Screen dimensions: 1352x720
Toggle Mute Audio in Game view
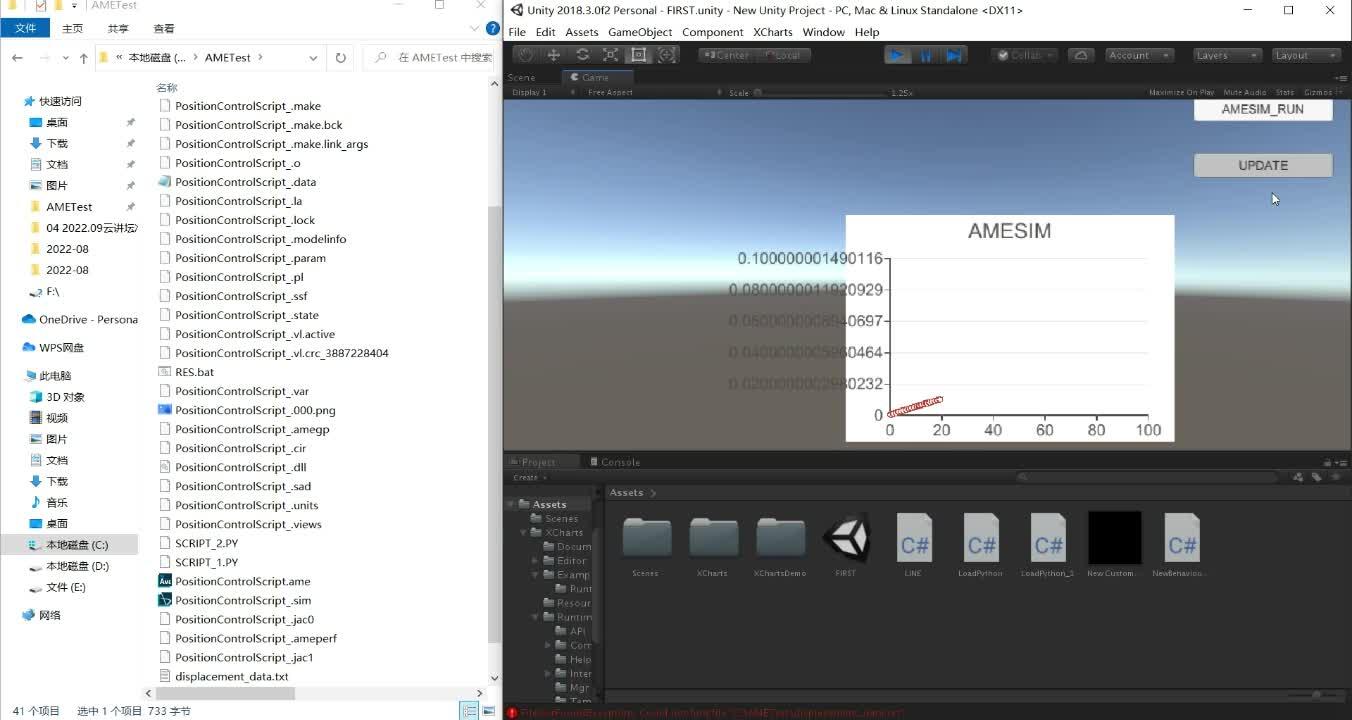1244,91
